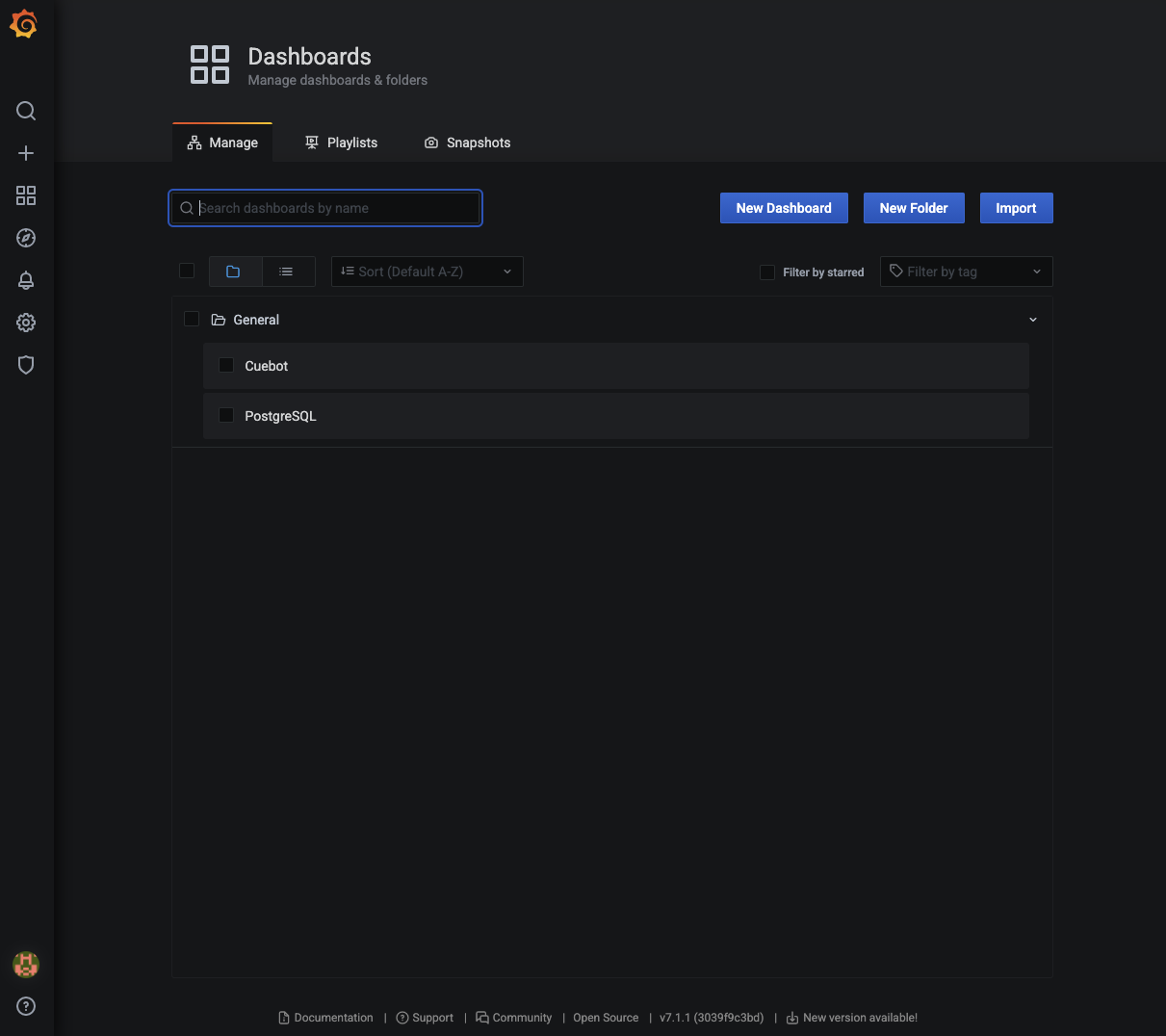Open the Documentation footer link
This screenshot has height=1036, width=1166.
325,1018
